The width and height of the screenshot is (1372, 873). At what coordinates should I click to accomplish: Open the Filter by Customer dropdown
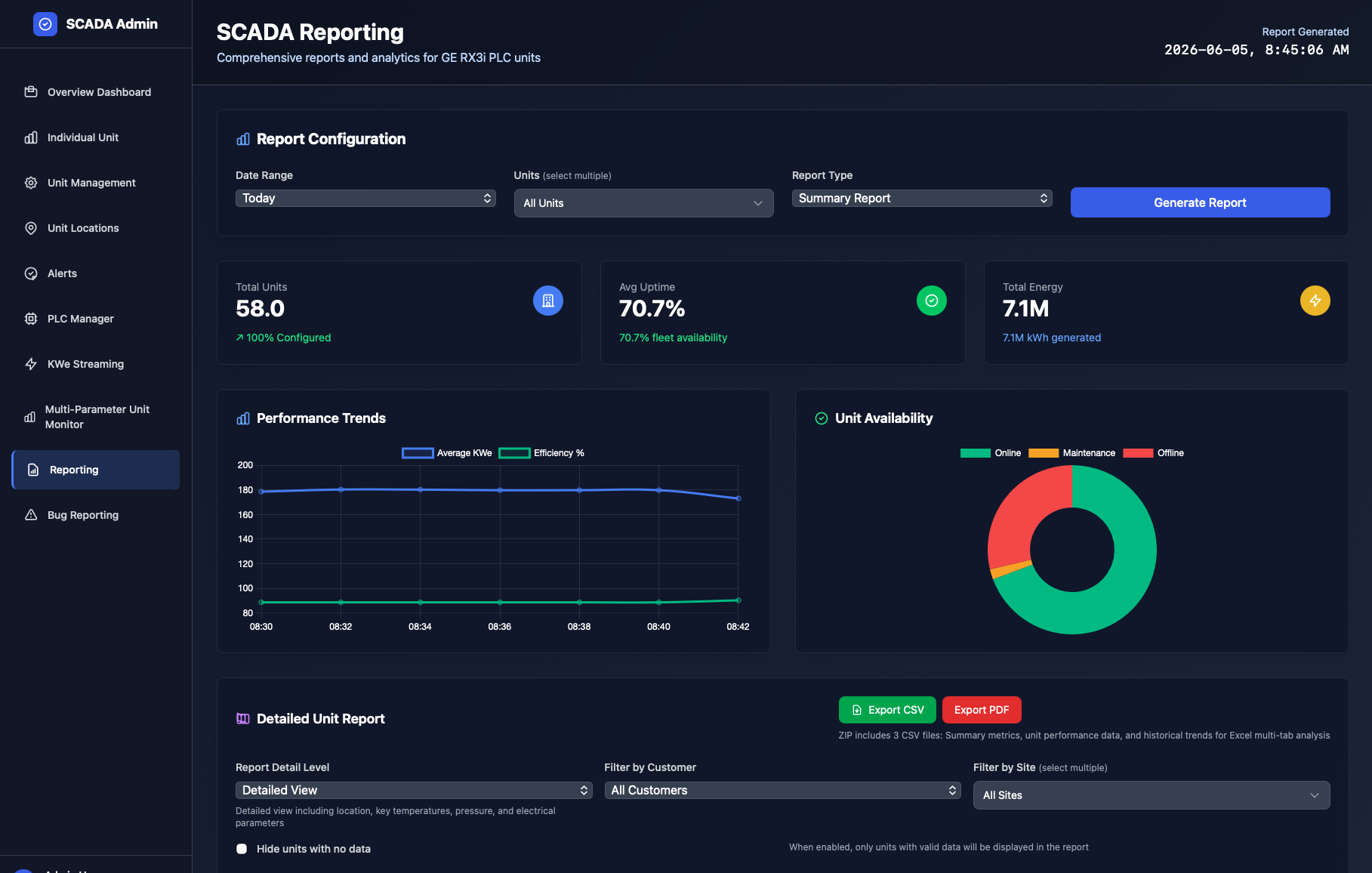(783, 790)
